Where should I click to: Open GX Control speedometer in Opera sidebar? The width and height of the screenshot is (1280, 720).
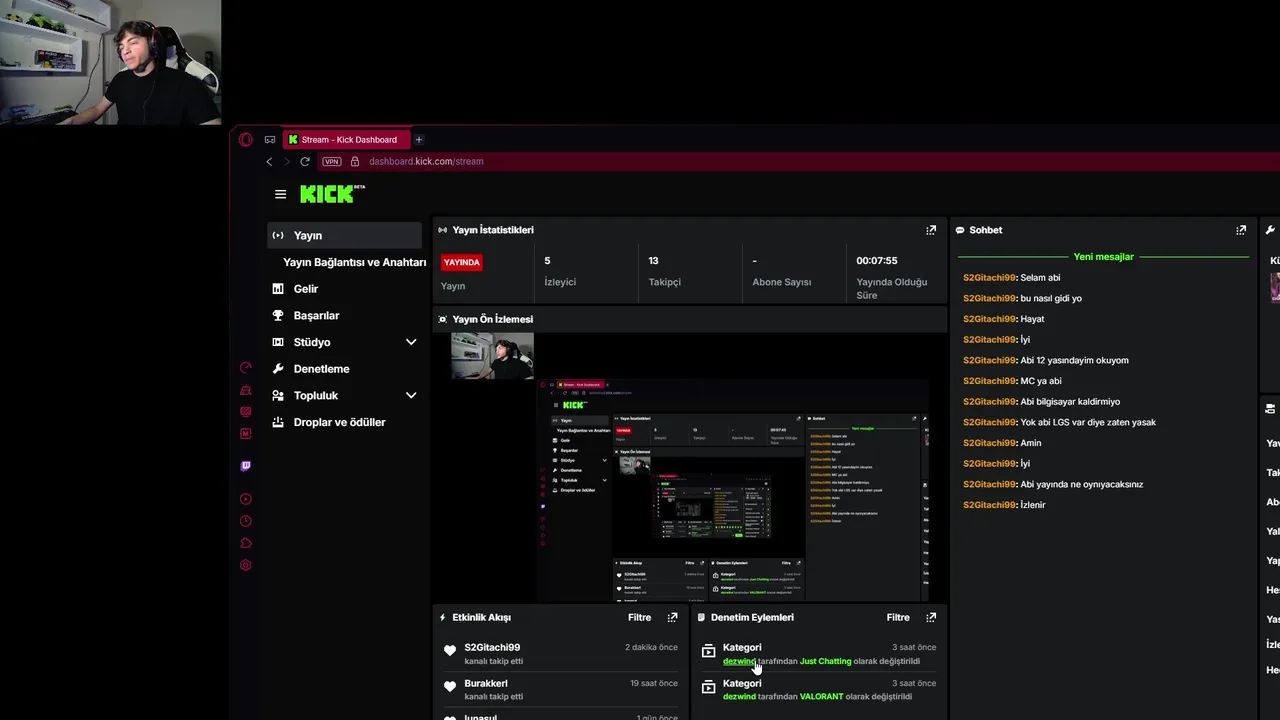tap(246, 368)
